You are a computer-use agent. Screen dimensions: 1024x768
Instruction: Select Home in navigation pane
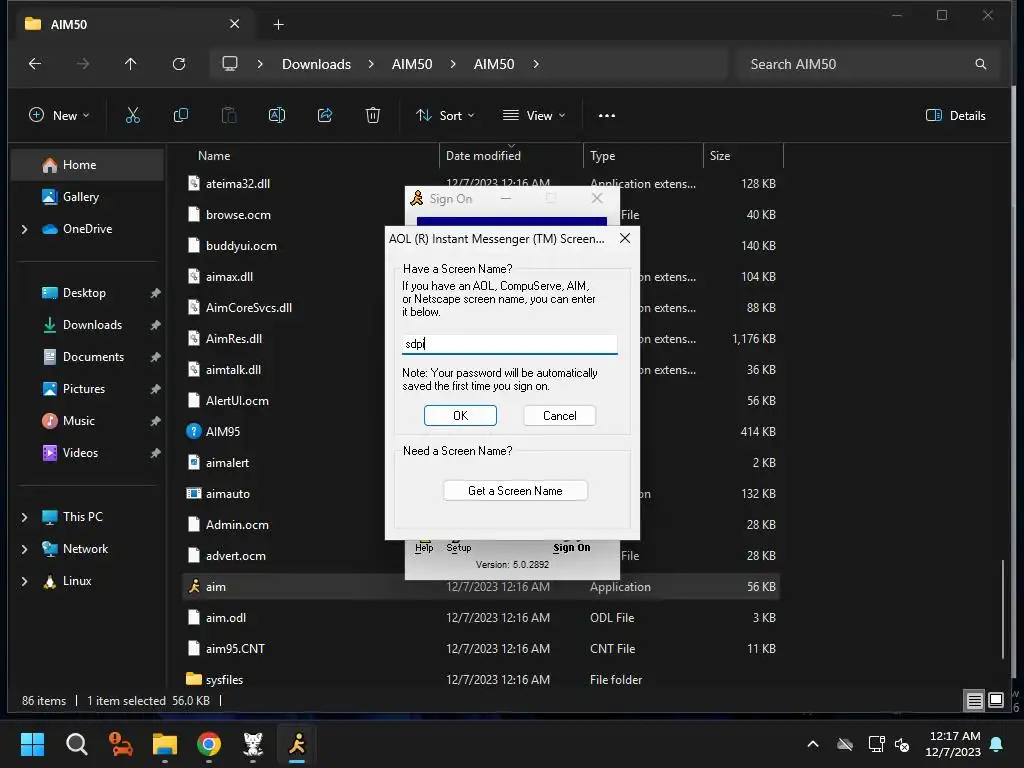pos(88,165)
